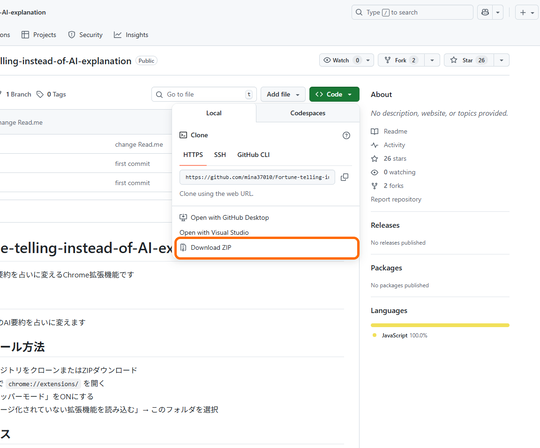Click the GitHub Desktop icon
This screenshot has width=540, height=448.
pos(183,218)
